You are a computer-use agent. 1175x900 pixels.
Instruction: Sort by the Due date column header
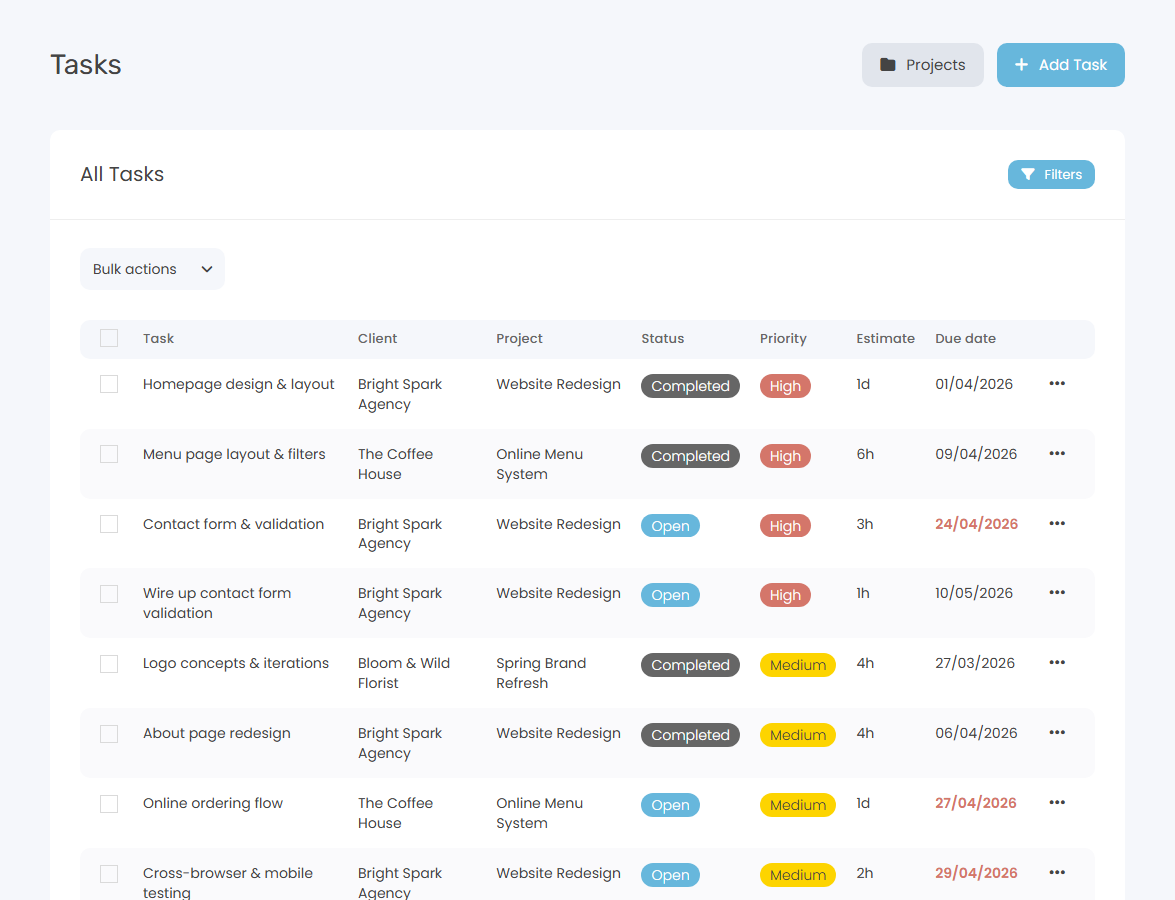point(965,339)
